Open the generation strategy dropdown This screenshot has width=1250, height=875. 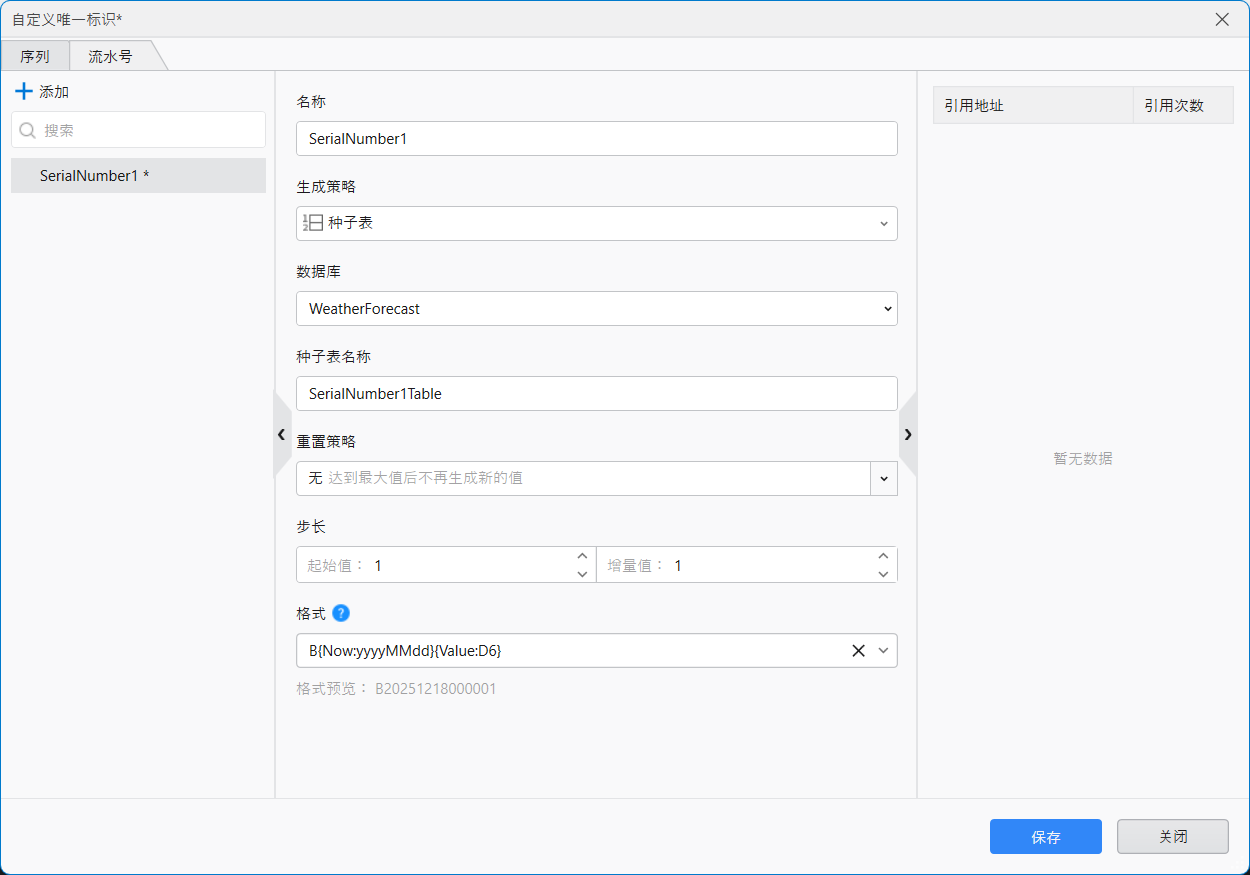883,224
